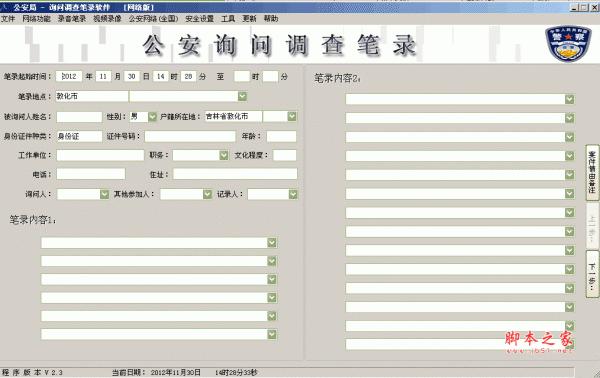
Task: Click the end minute field before 分
Action: click(270, 77)
